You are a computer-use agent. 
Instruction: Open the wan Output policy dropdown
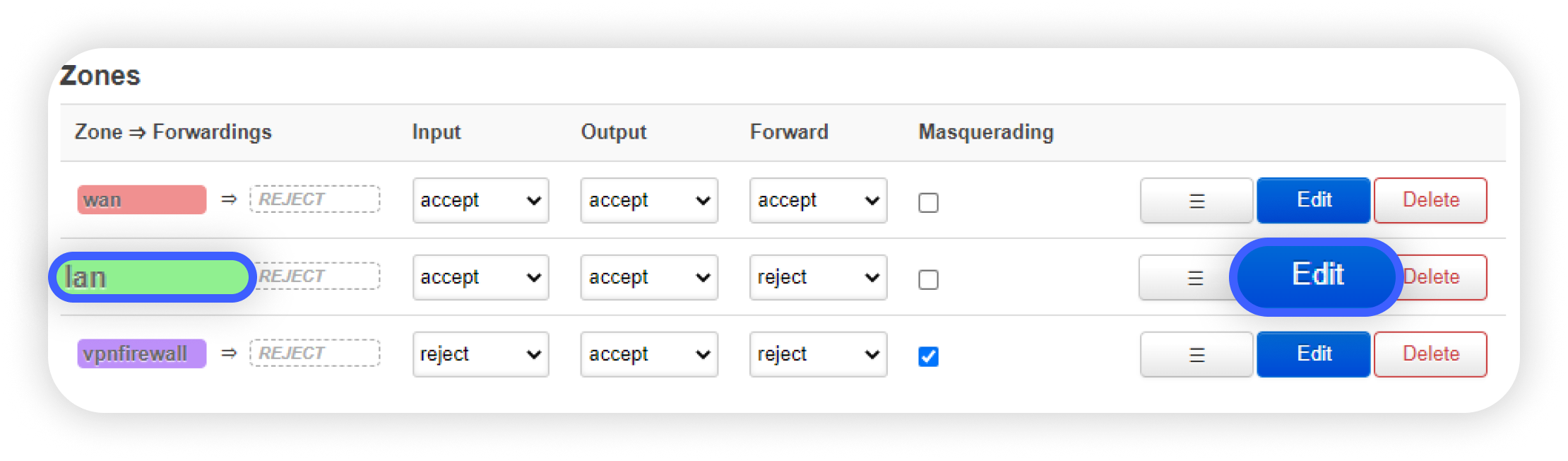[x=649, y=201]
